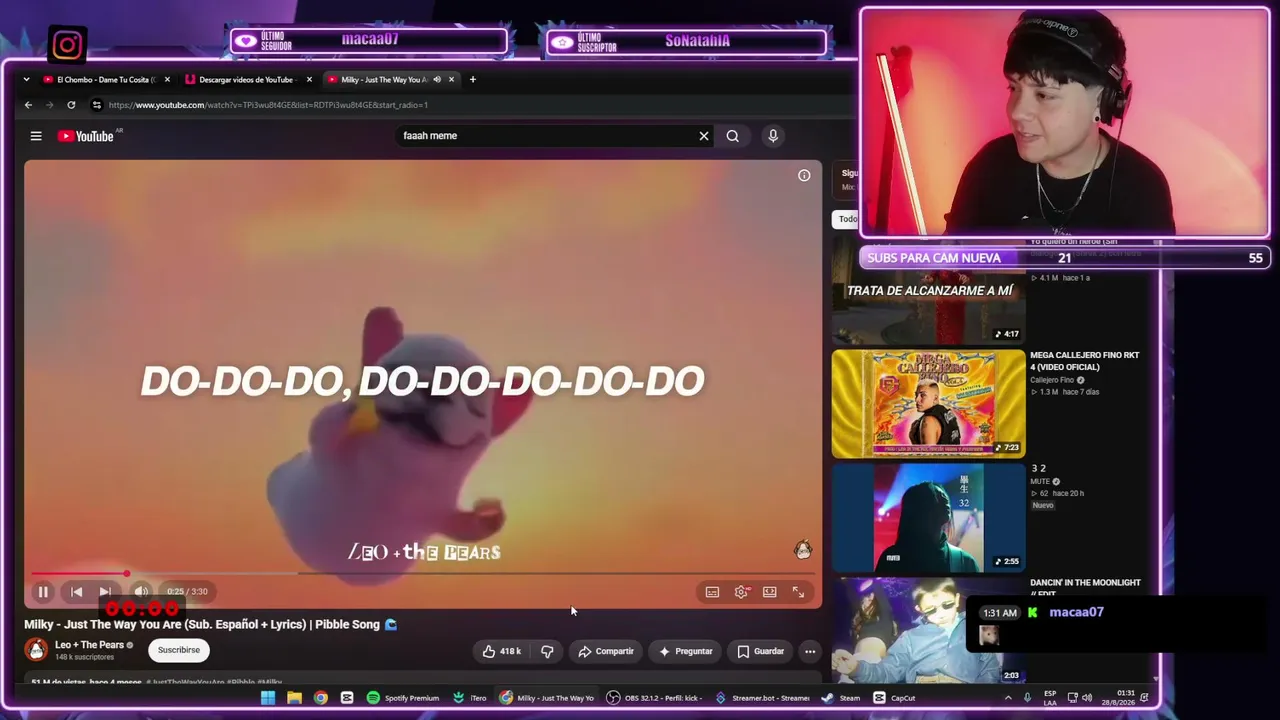1280x720 pixels.
Task: Save the video with Guardar
Action: (760, 651)
